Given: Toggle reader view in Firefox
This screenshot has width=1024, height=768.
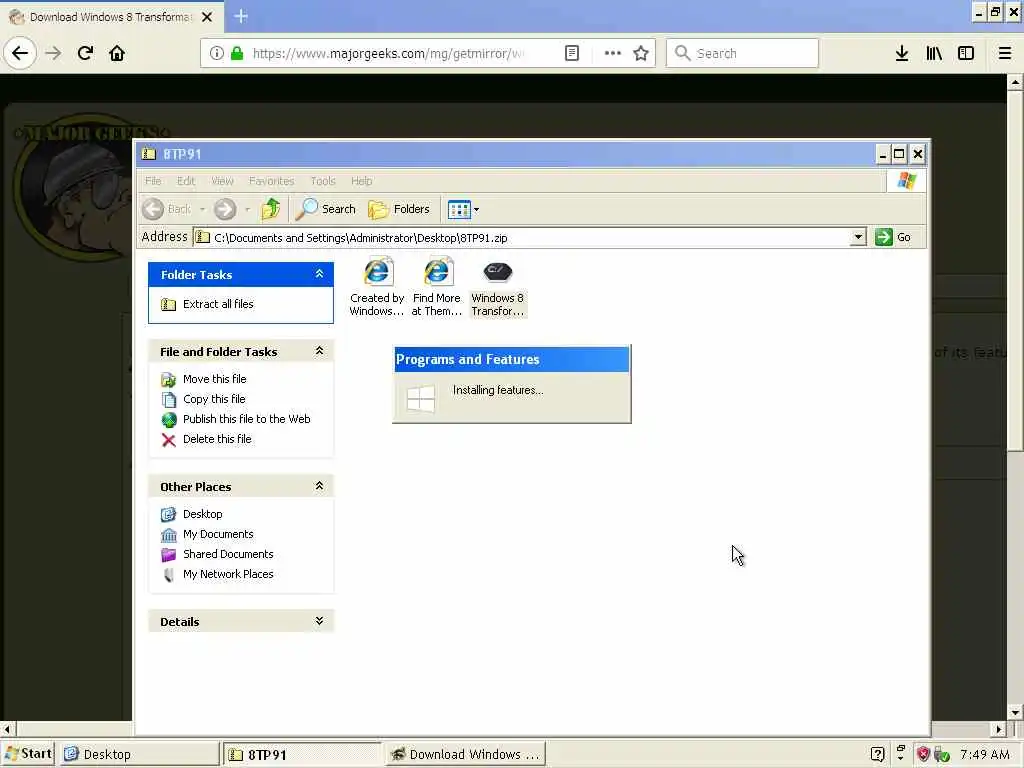Looking at the screenshot, I should (571, 53).
